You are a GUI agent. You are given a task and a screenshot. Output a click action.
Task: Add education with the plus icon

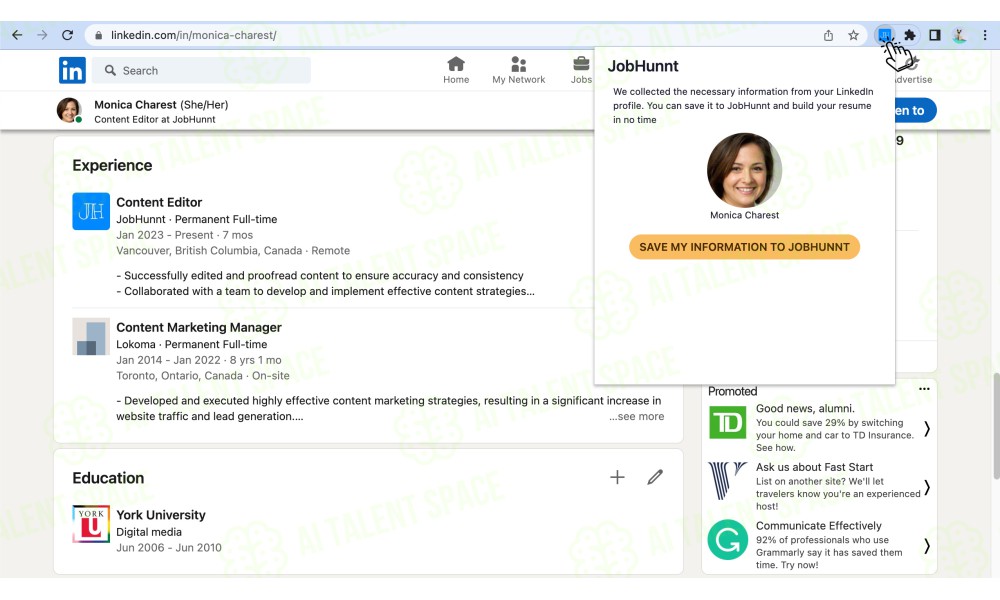coord(617,477)
